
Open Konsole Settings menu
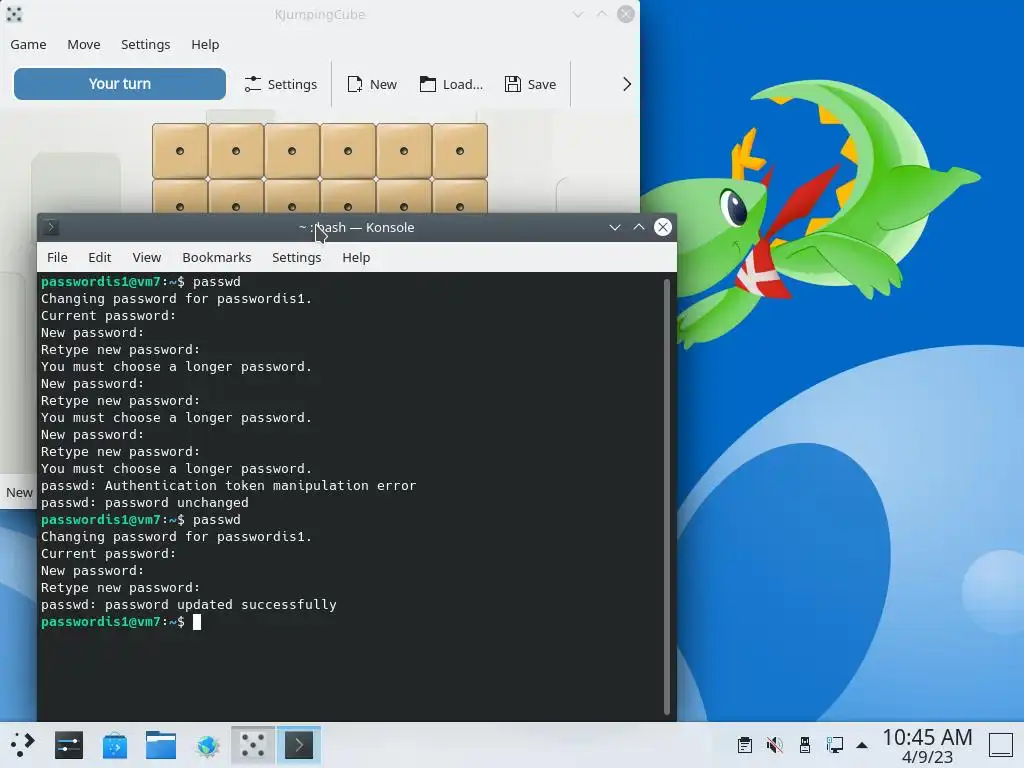pyautogui.click(x=296, y=257)
